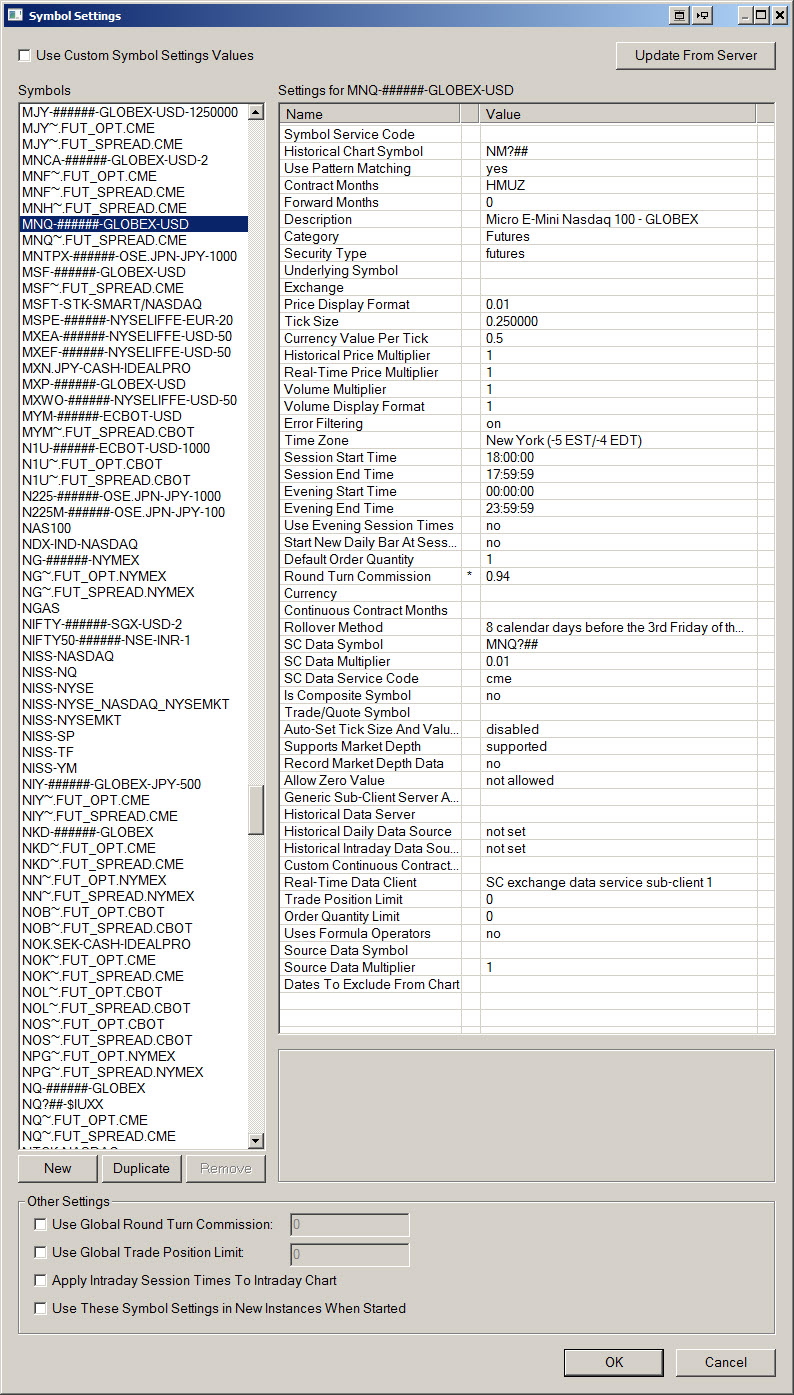Toggle Use Global Trade Position Limit checkbox
794x1395 pixels.
click(x=40, y=1252)
